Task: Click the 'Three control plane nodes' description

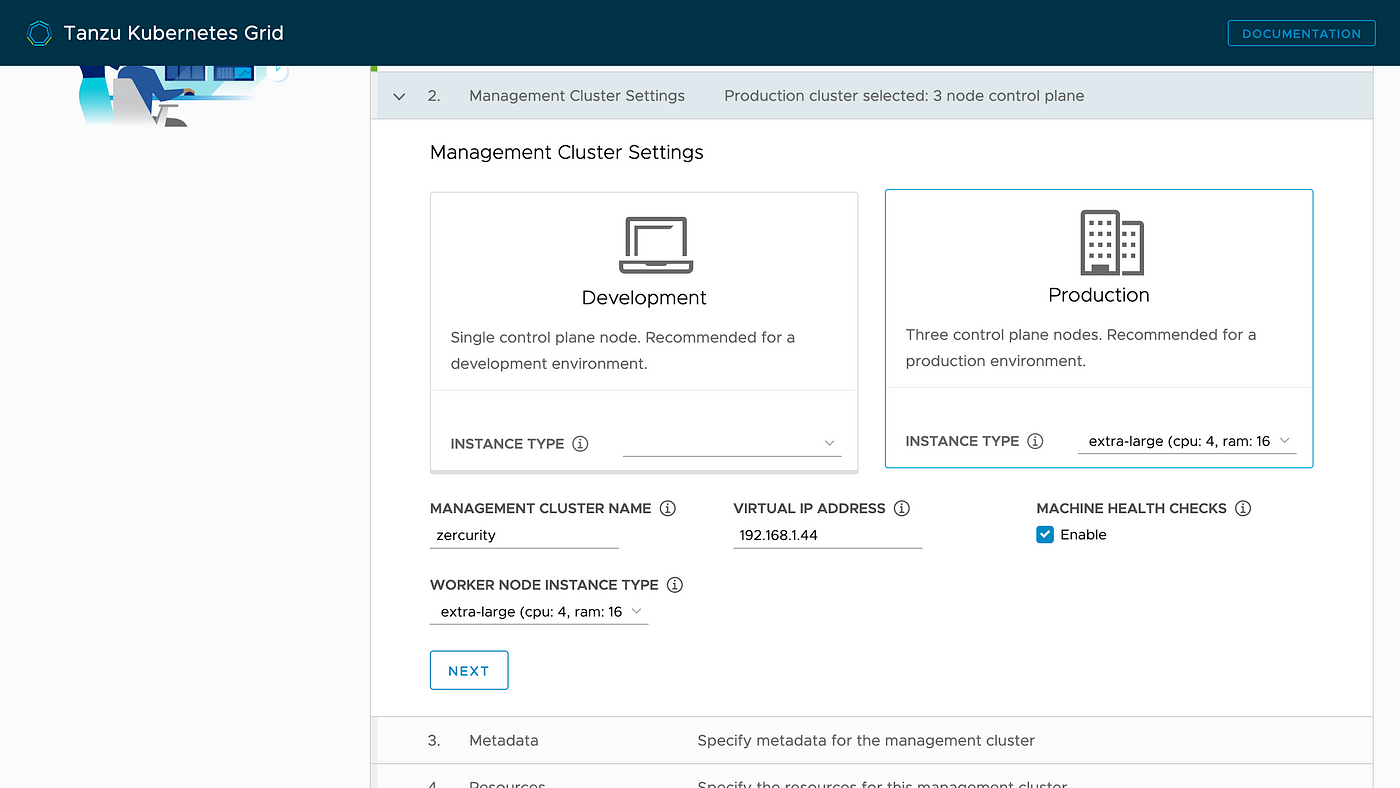Action: 1081,347
